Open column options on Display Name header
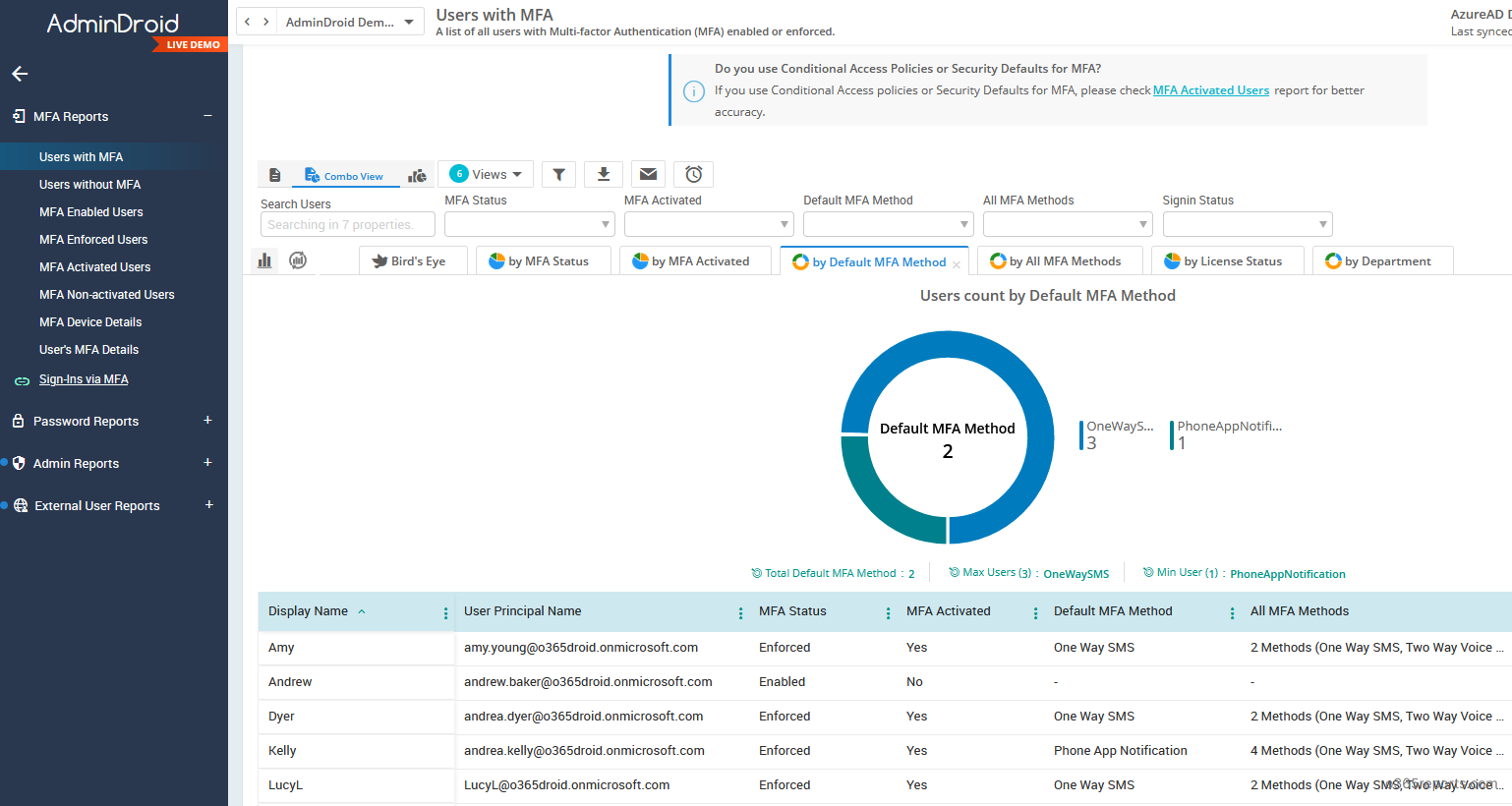 [445, 611]
